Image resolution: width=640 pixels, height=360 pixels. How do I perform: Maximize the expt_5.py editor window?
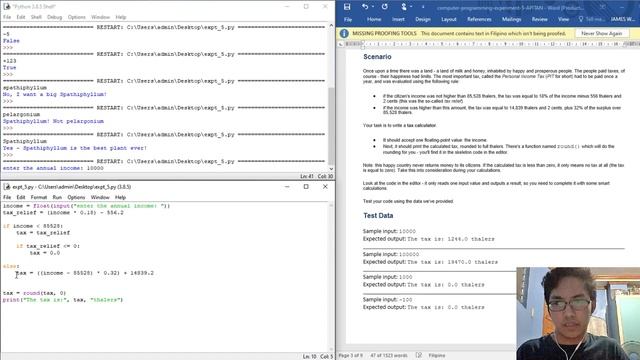(x=306, y=187)
